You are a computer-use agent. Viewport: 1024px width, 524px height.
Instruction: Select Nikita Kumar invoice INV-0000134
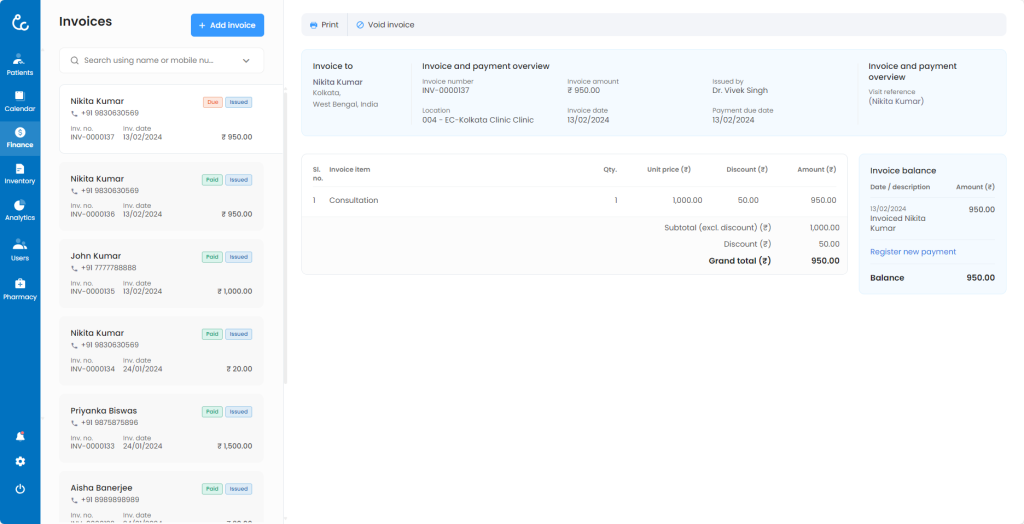[161, 350]
